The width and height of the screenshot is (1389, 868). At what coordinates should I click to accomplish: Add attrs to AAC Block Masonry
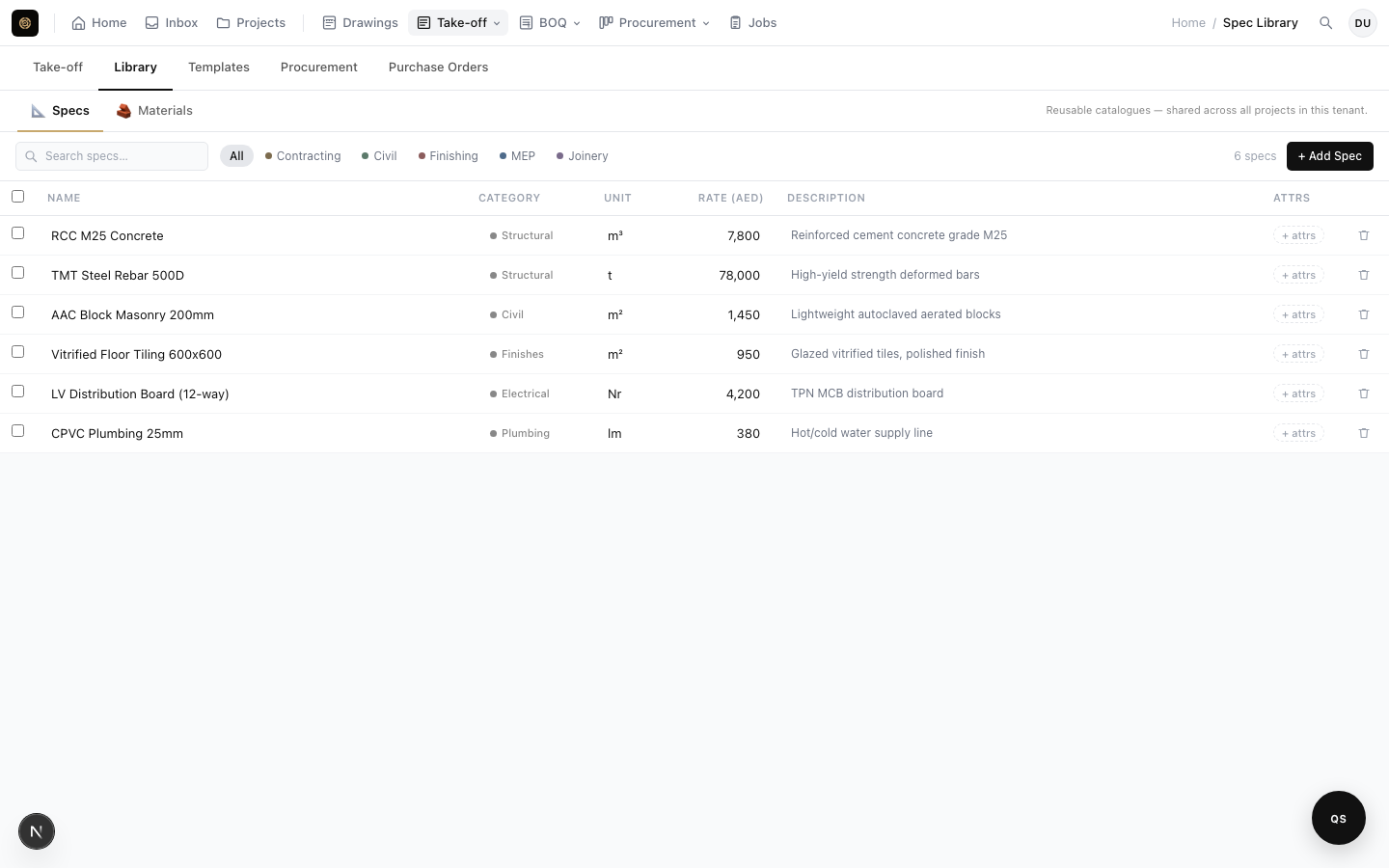[x=1298, y=314]
